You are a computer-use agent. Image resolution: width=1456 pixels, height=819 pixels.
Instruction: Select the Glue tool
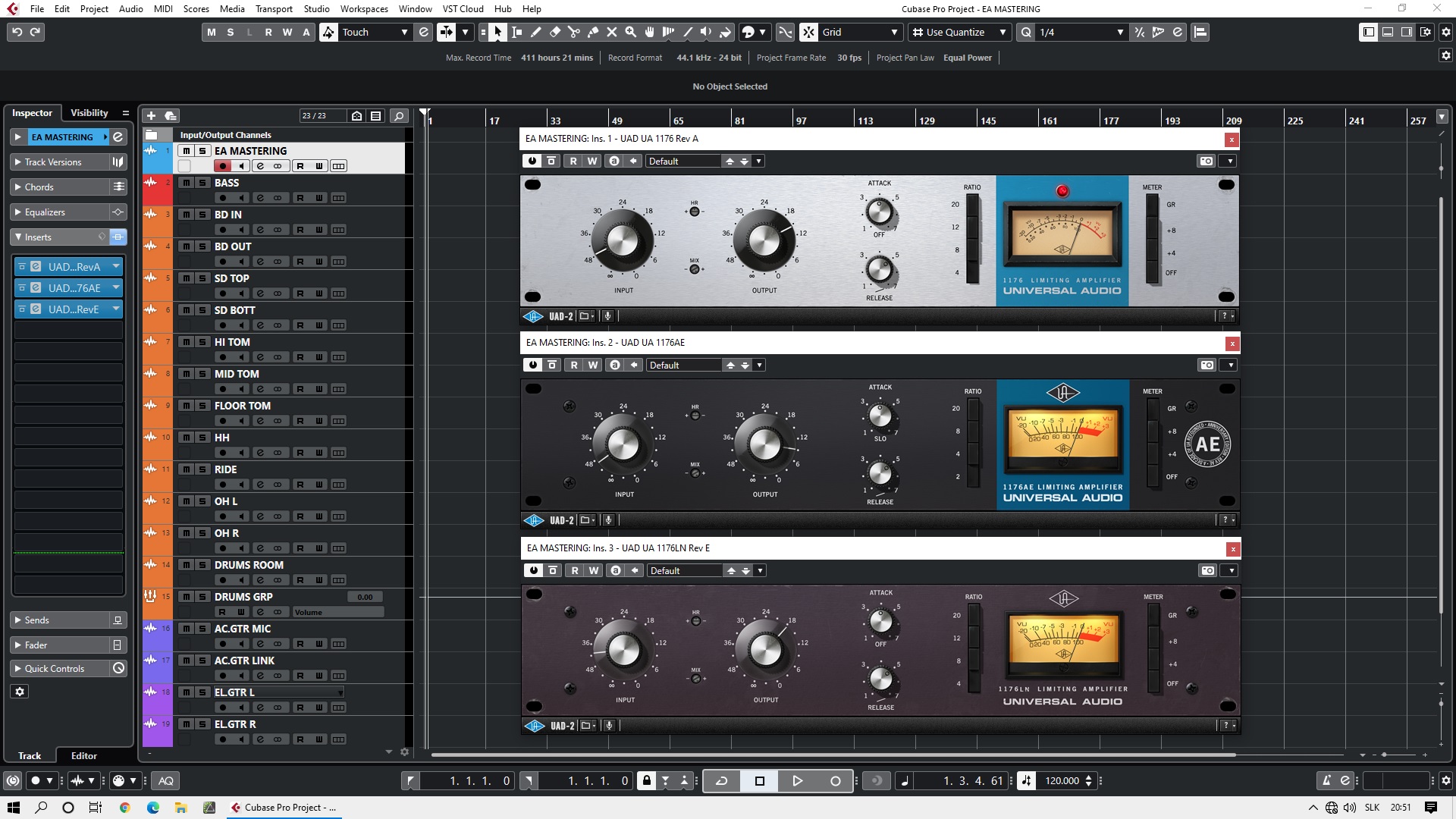[593, 32]
